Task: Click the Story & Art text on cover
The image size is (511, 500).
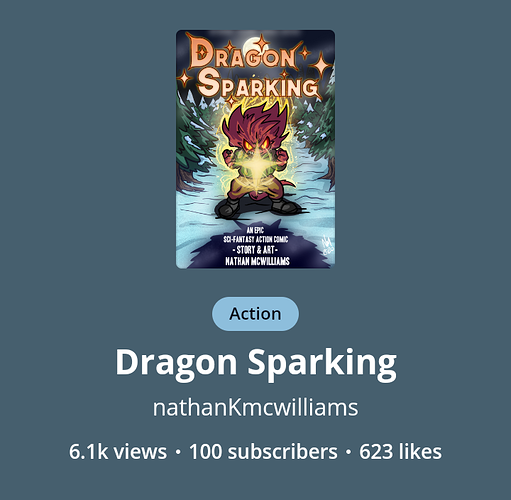Action: [255, 250]
